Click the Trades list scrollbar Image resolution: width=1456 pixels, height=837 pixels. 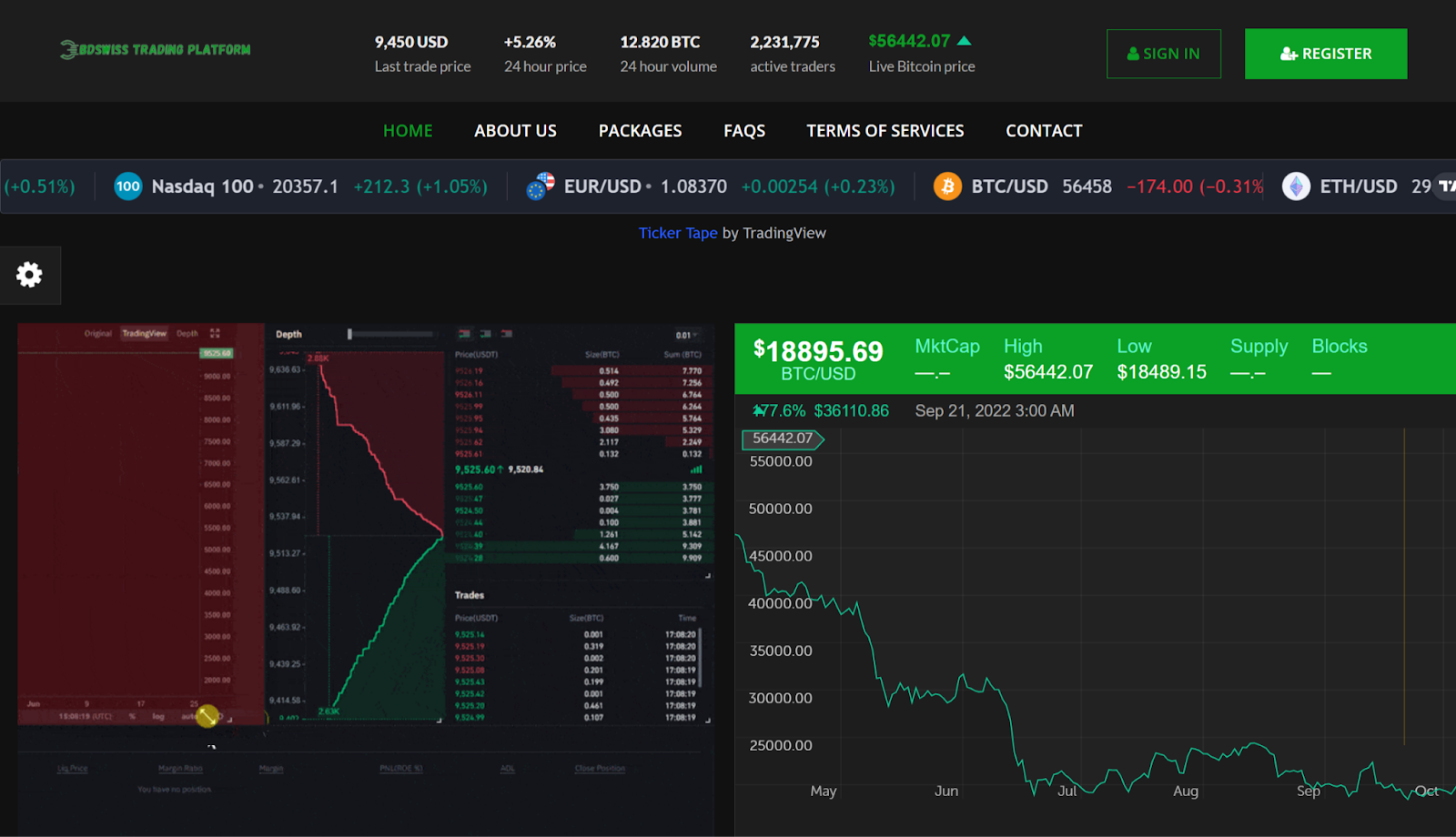701,657
